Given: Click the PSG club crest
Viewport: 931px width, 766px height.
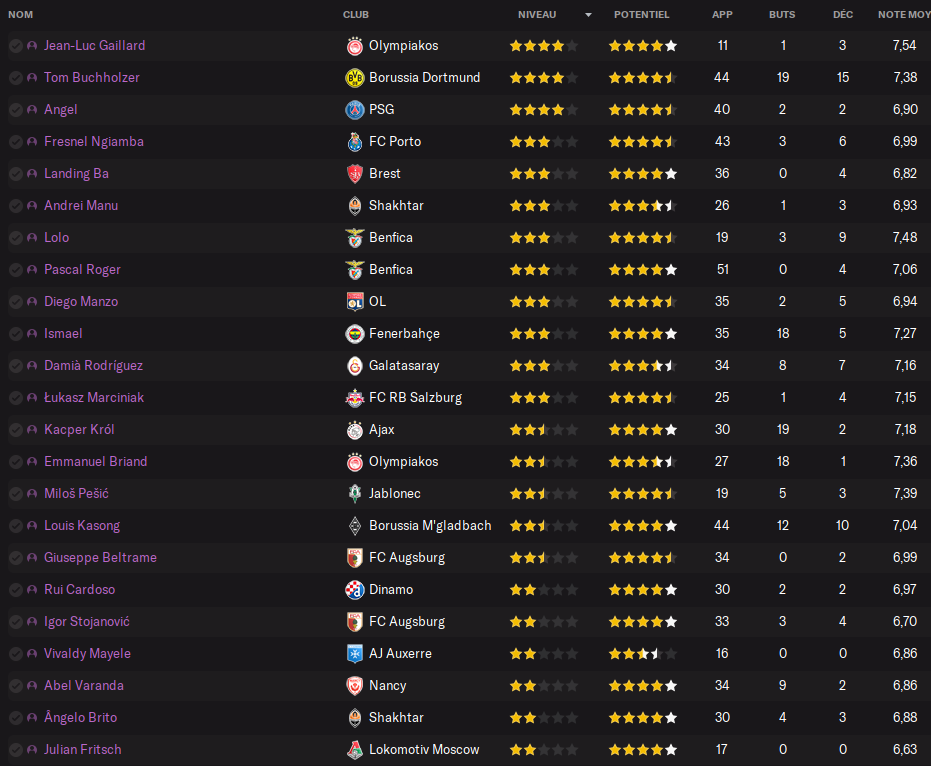Looking at the screenshot, I should (x=354, y=110).
